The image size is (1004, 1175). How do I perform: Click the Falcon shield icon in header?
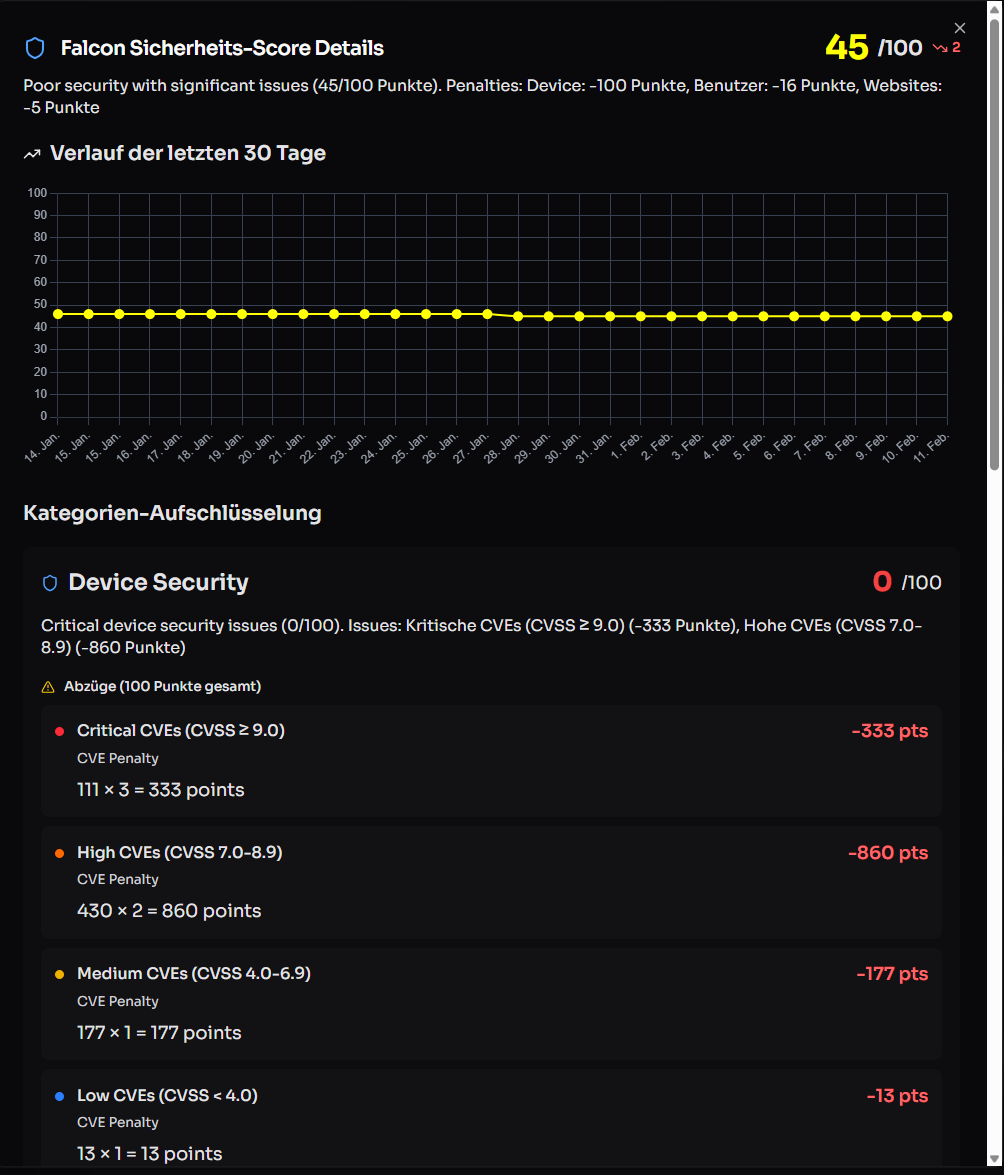pyautogui.click(x=35, y=48)
